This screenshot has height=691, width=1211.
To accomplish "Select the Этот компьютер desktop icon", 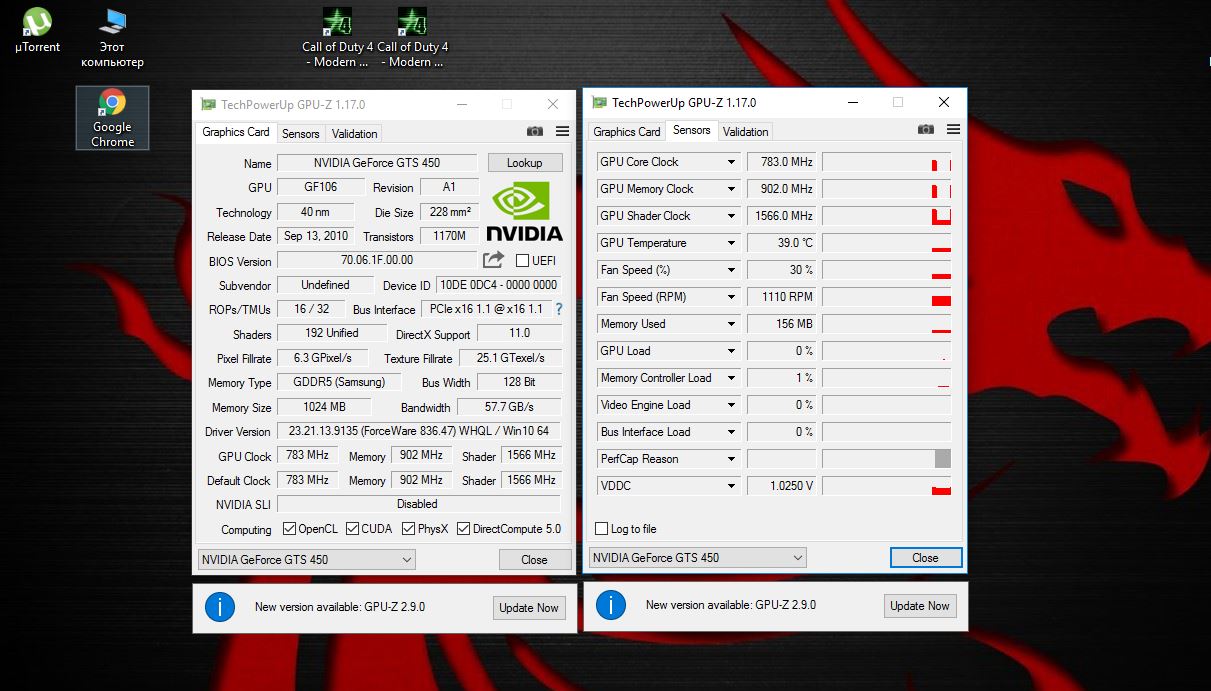I will [x=112, y=37].
